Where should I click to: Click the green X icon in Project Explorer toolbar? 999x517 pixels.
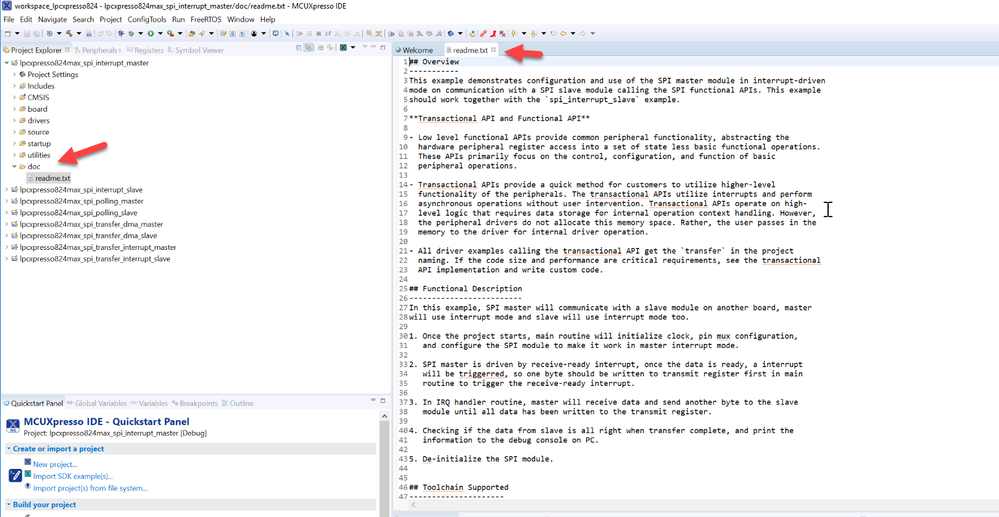tap(343, 48)
